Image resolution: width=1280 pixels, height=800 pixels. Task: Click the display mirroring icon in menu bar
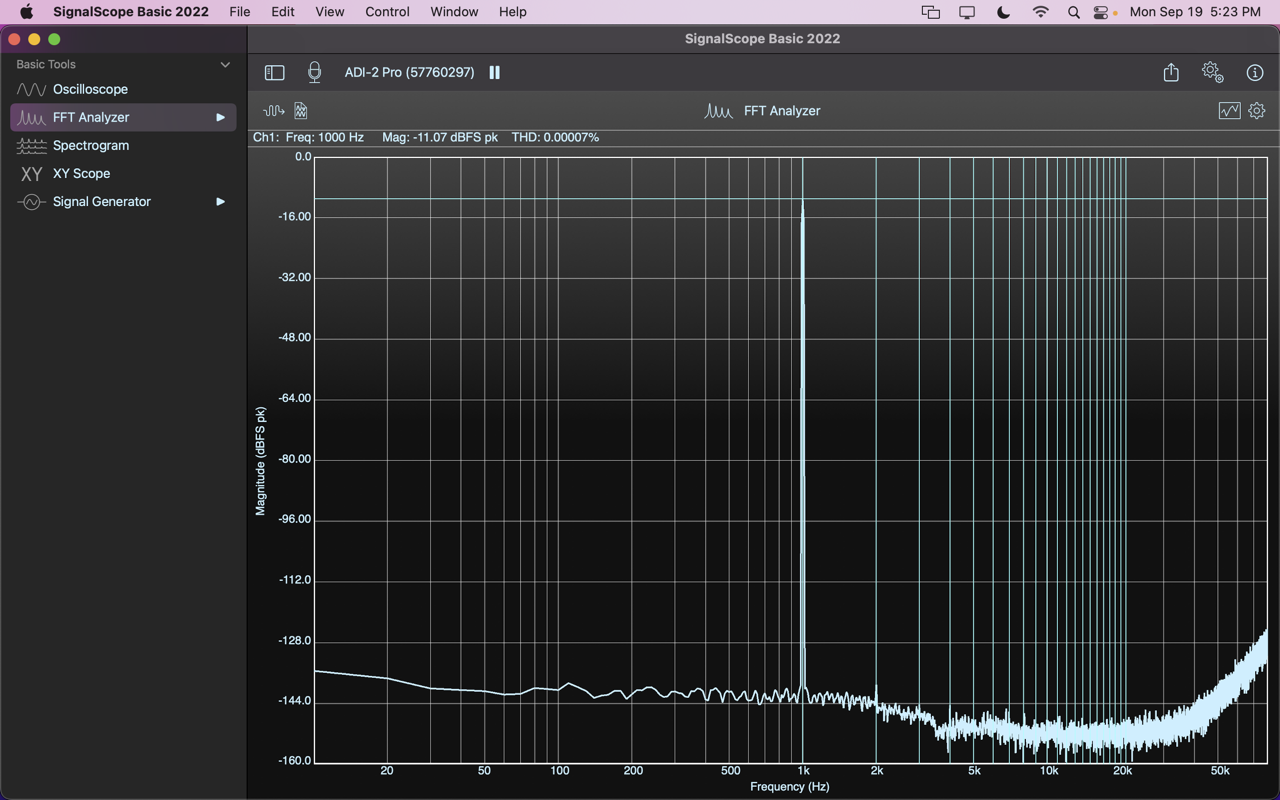[967, 12]
